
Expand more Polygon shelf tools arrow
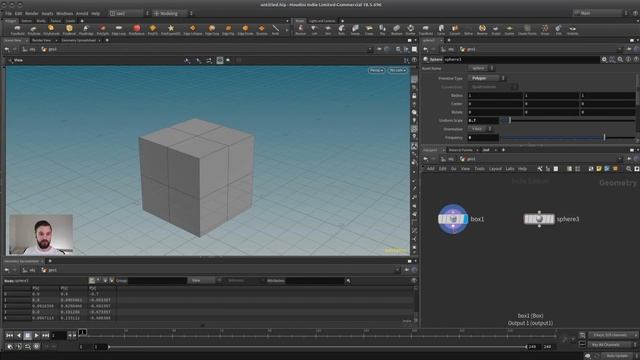(x=287, y=29)
